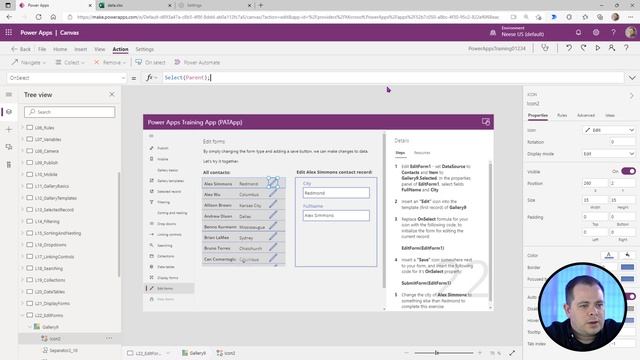The height and width of the screenshot is (360, 640).
Task: Open the View ribbon tab
Action: click(100, 49)
